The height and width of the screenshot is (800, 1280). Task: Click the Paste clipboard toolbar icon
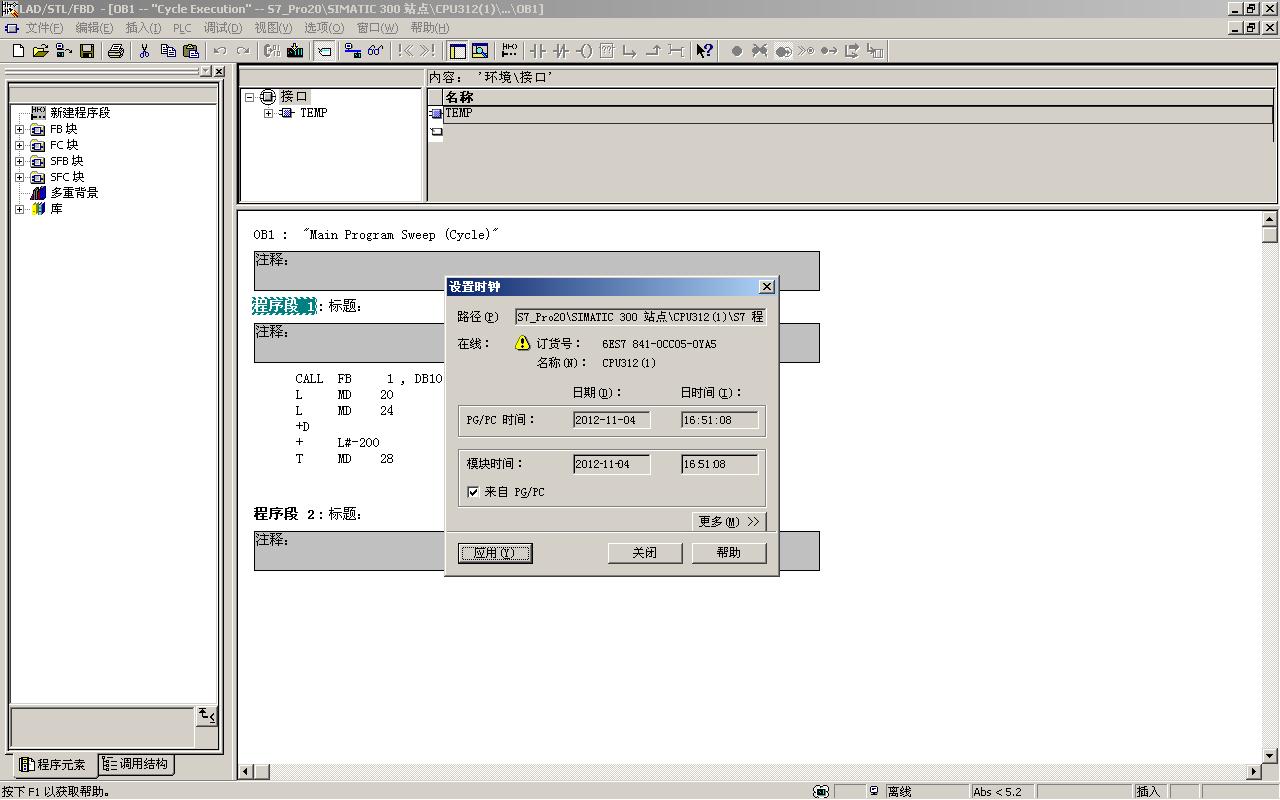click(x=191, y=51)
